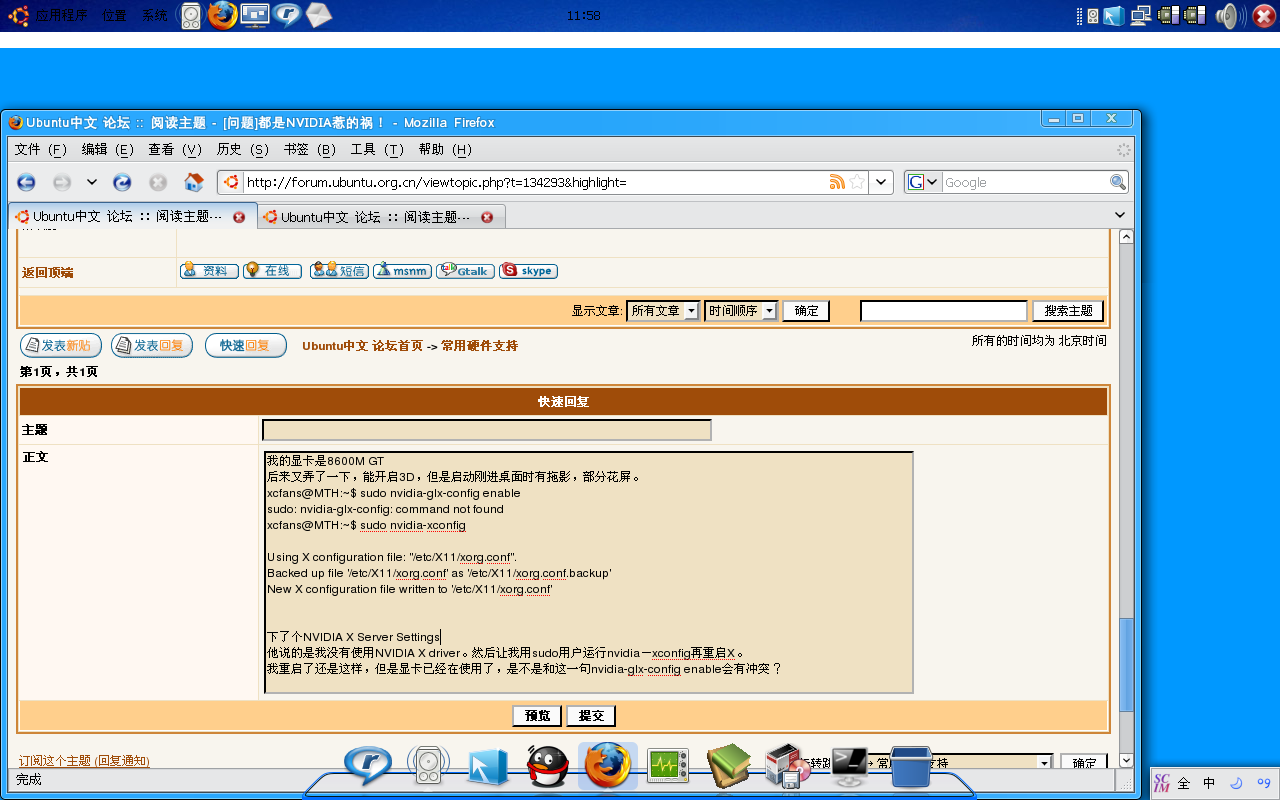Click the 提交 submit button
Image resolution: width=1280 pixels, height=800 pixels.
point(591,716)
